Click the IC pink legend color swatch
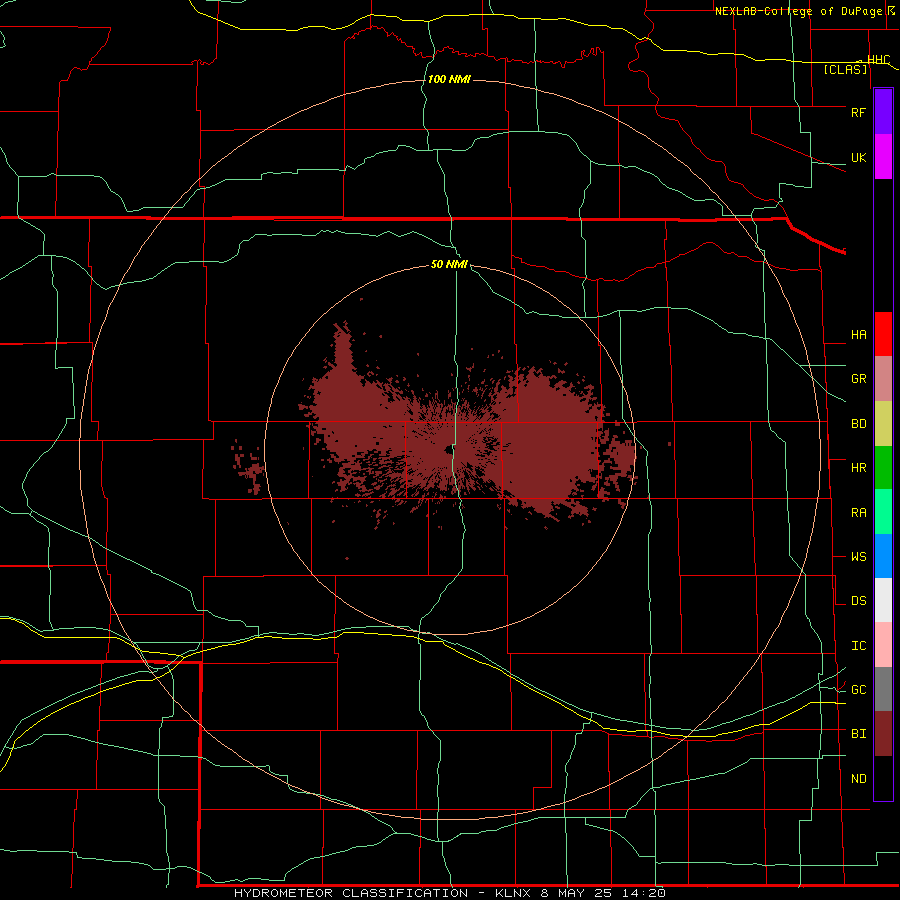This screenshot has width=900, height=900. 883,645
